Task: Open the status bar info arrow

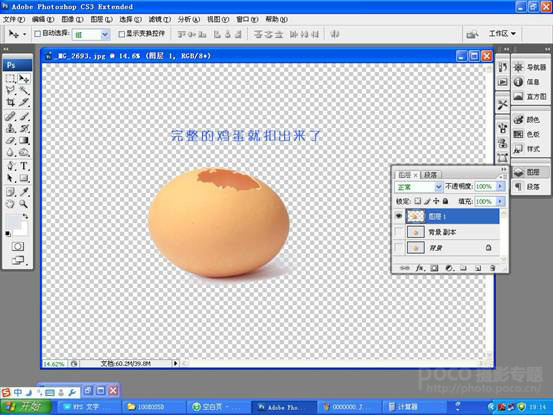Action: (175, 363)
